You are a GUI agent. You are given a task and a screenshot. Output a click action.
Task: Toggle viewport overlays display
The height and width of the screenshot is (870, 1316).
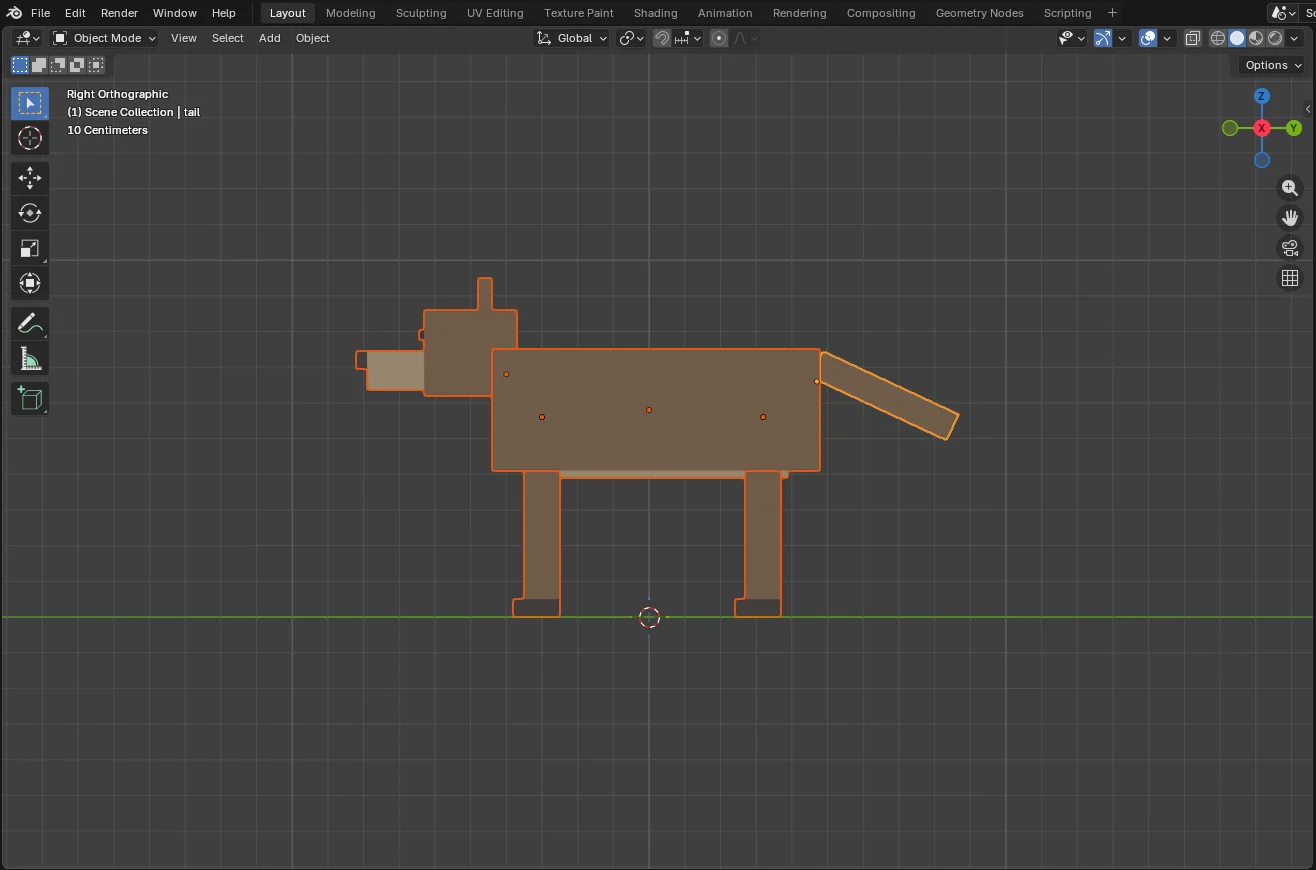pyautogui.click(x=1148, y=38)
